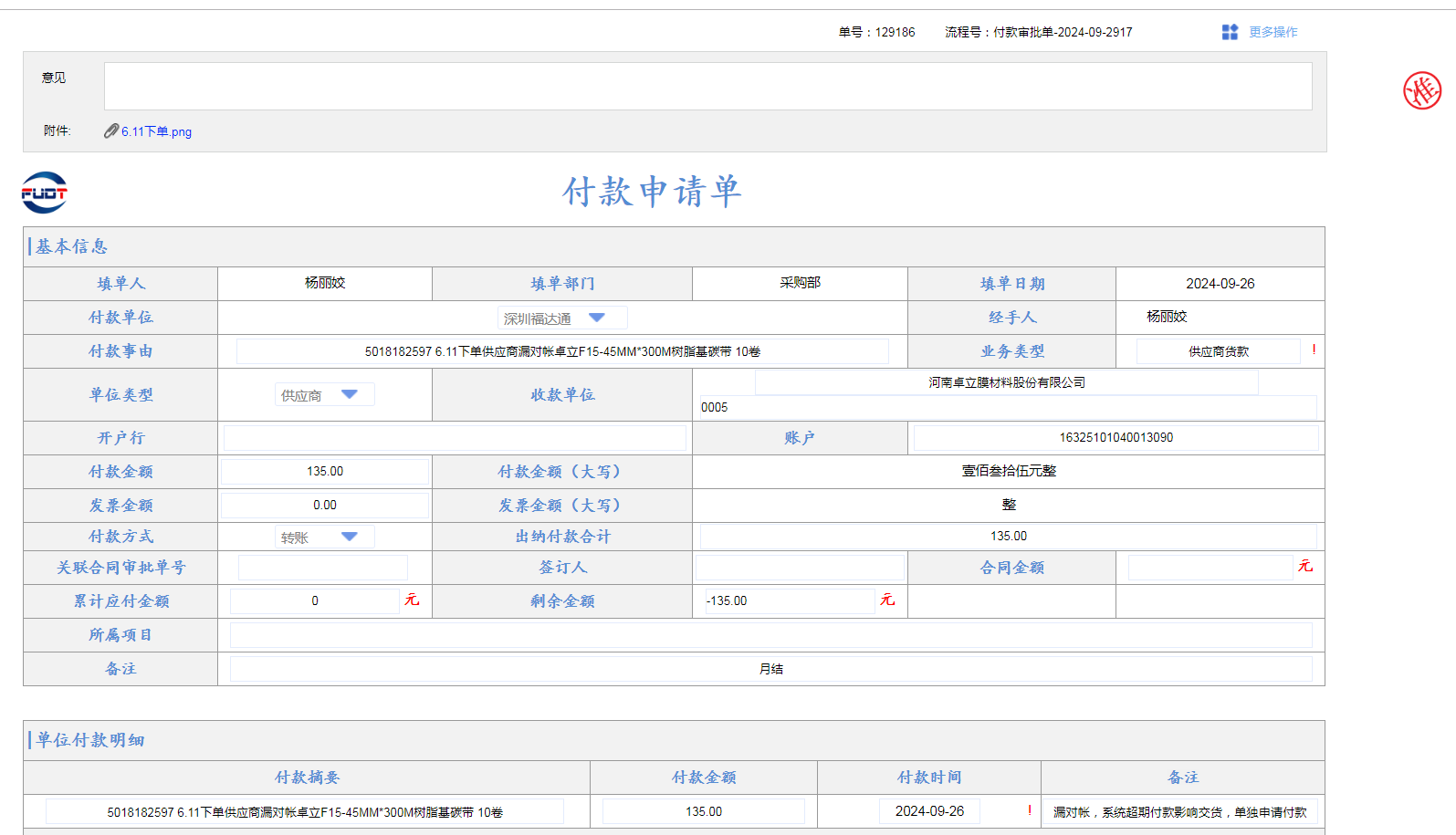The width and height of the screenshot is (1456, 835).
Task: Click the 单位付款明细 section header
Action: pos(89,740)
